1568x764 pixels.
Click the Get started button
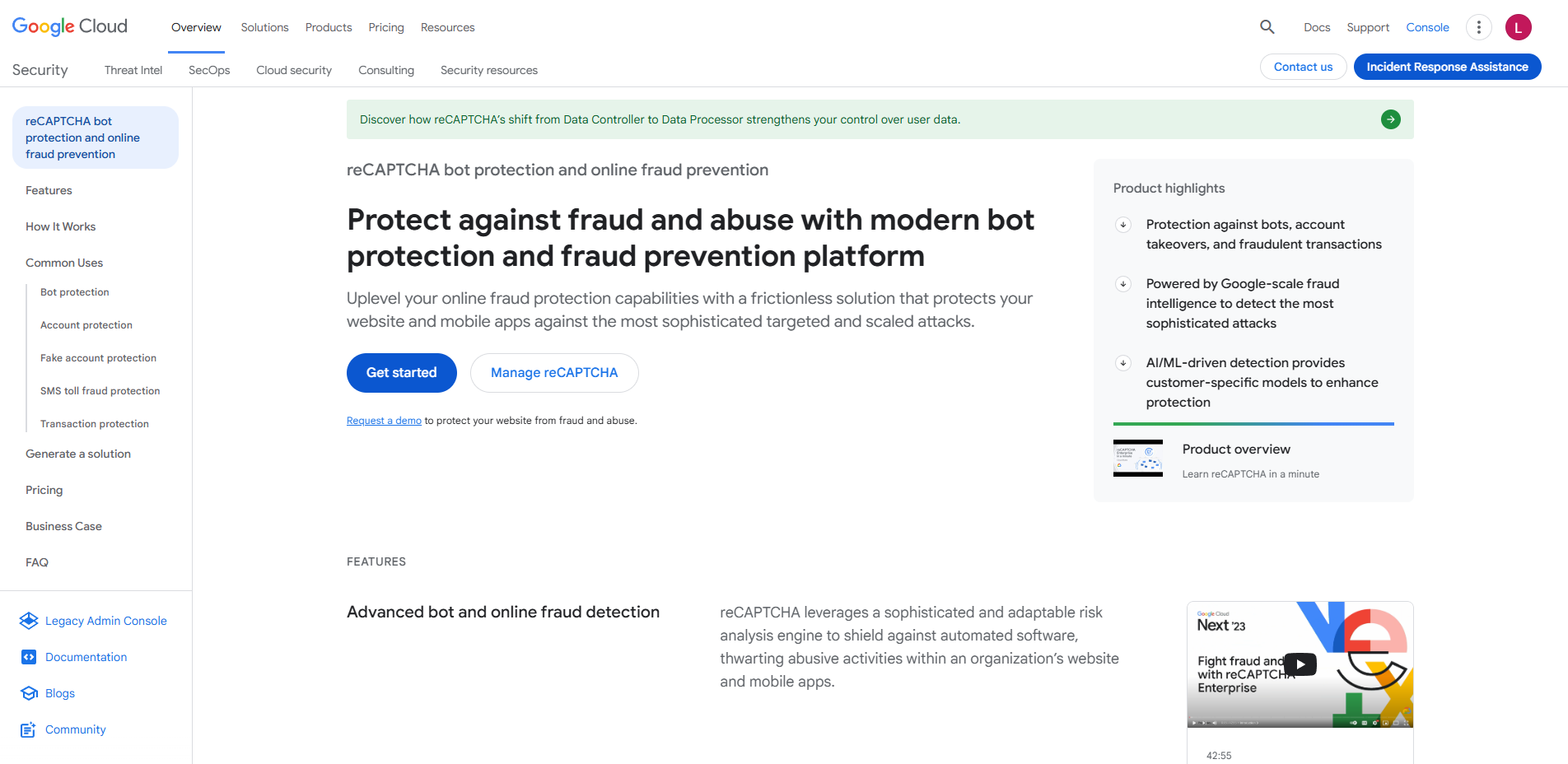coord(402,373)
